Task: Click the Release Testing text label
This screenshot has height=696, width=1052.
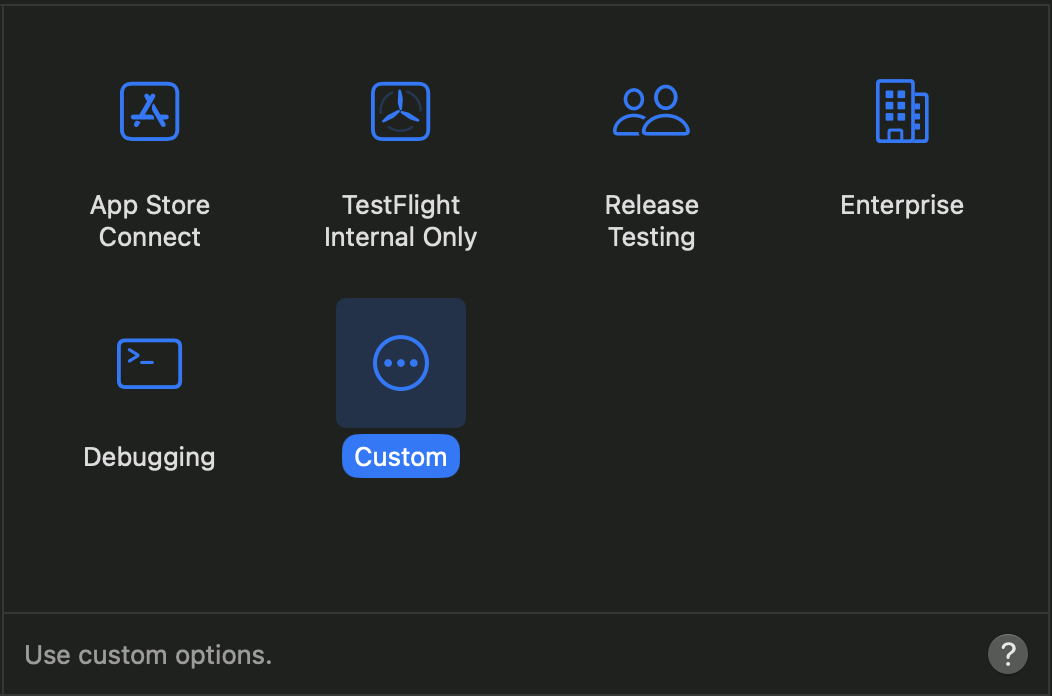Action: click(x=651, y=221)
